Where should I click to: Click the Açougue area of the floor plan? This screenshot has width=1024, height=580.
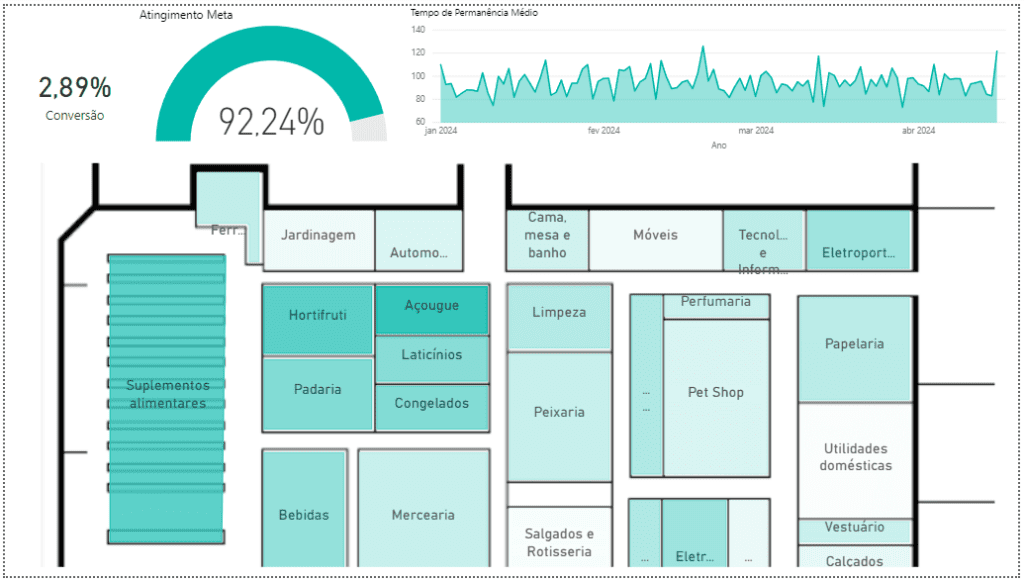432,310
